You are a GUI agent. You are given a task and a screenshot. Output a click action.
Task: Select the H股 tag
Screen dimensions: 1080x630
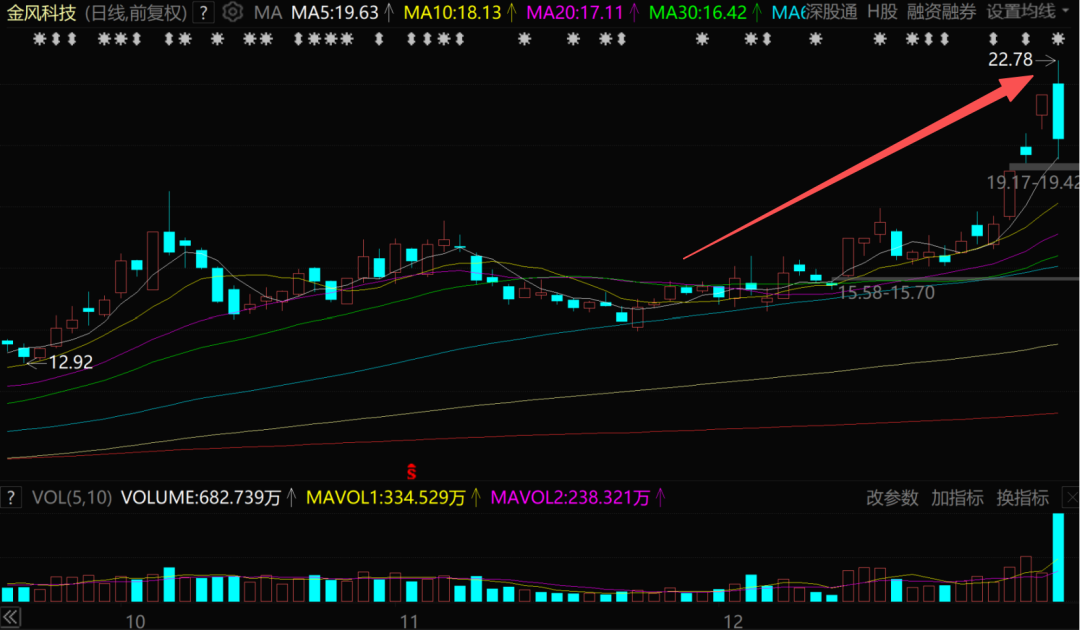(x=882, y=12)
